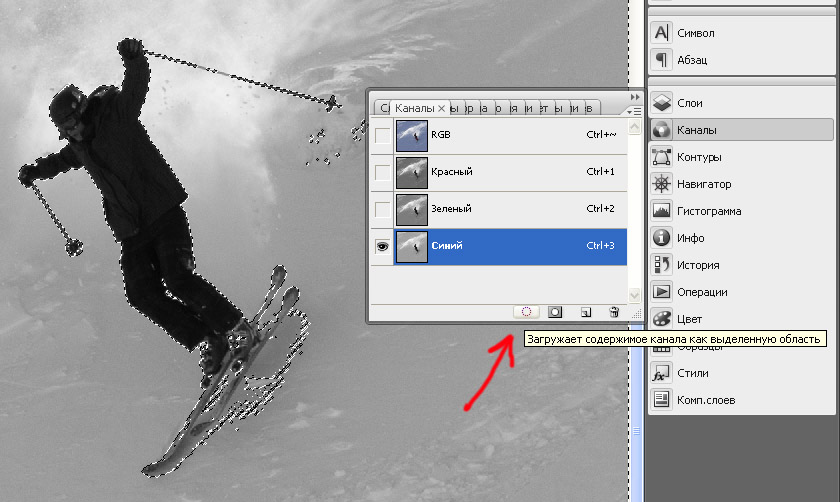Hide the Синий channel eye icon

[382, 247]
